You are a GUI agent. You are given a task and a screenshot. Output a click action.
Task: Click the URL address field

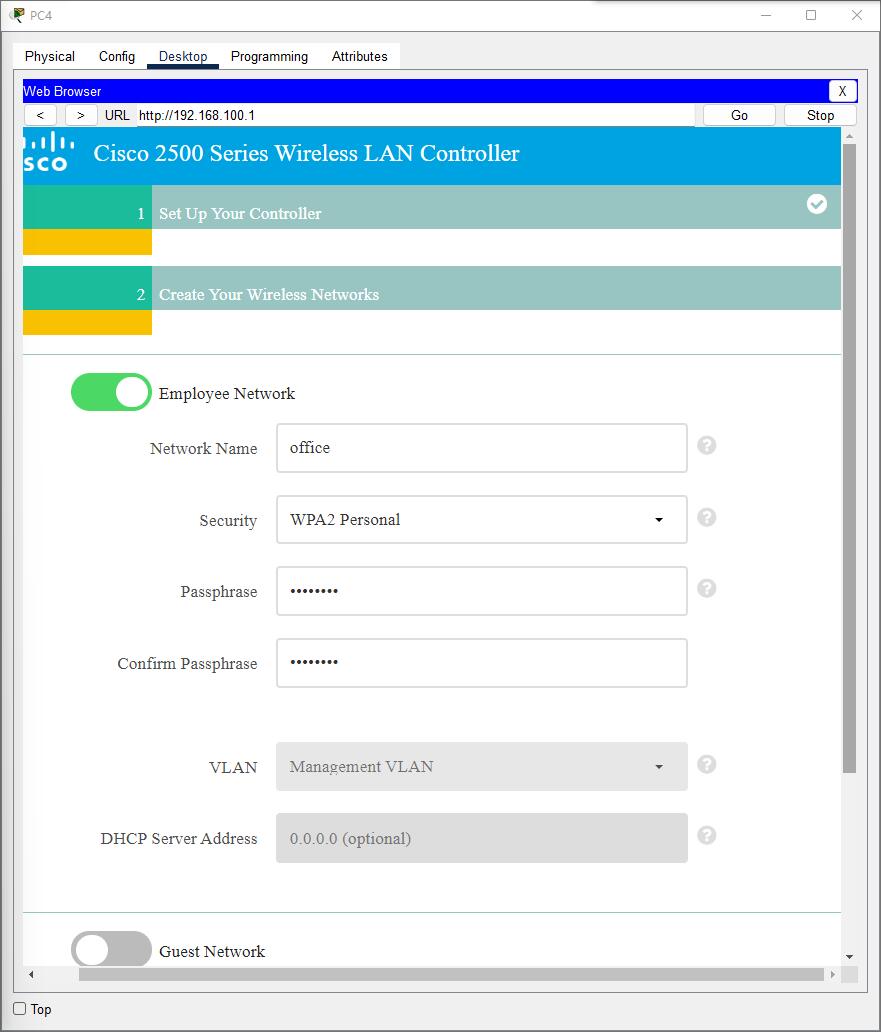point(415,115)
